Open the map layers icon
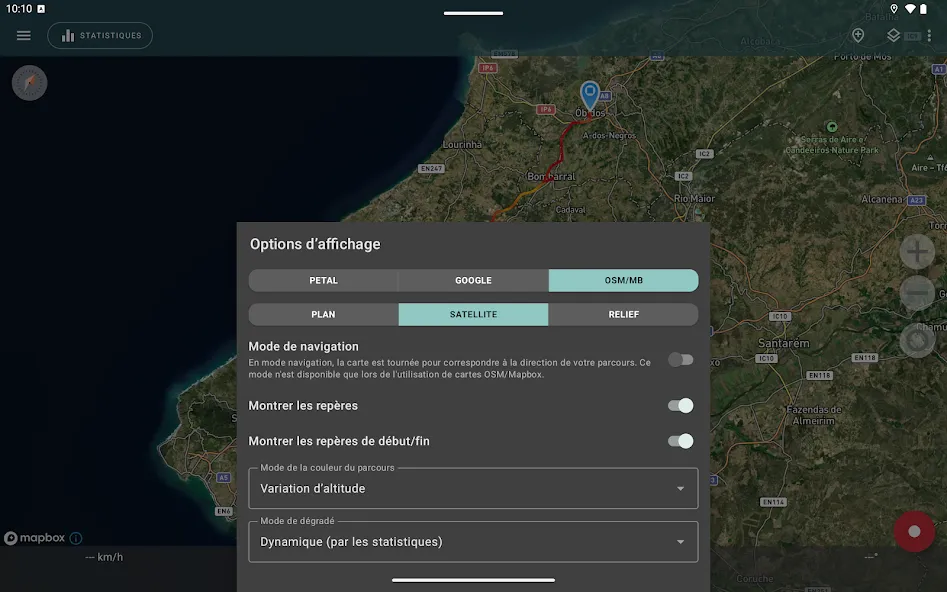947x592 pixels. pos(893,36)
